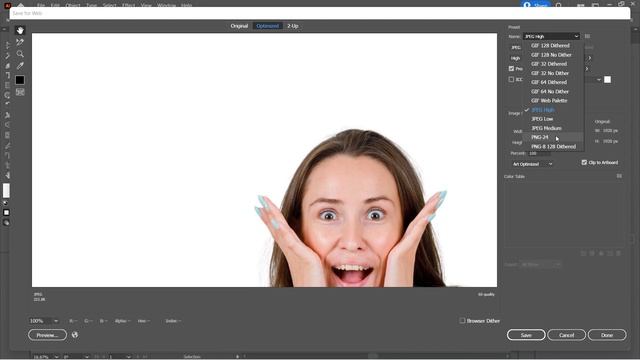Toggle the ICC Profile checkbox
The width and height of the screenshot is (640, 360).
[x=511, y=80]
